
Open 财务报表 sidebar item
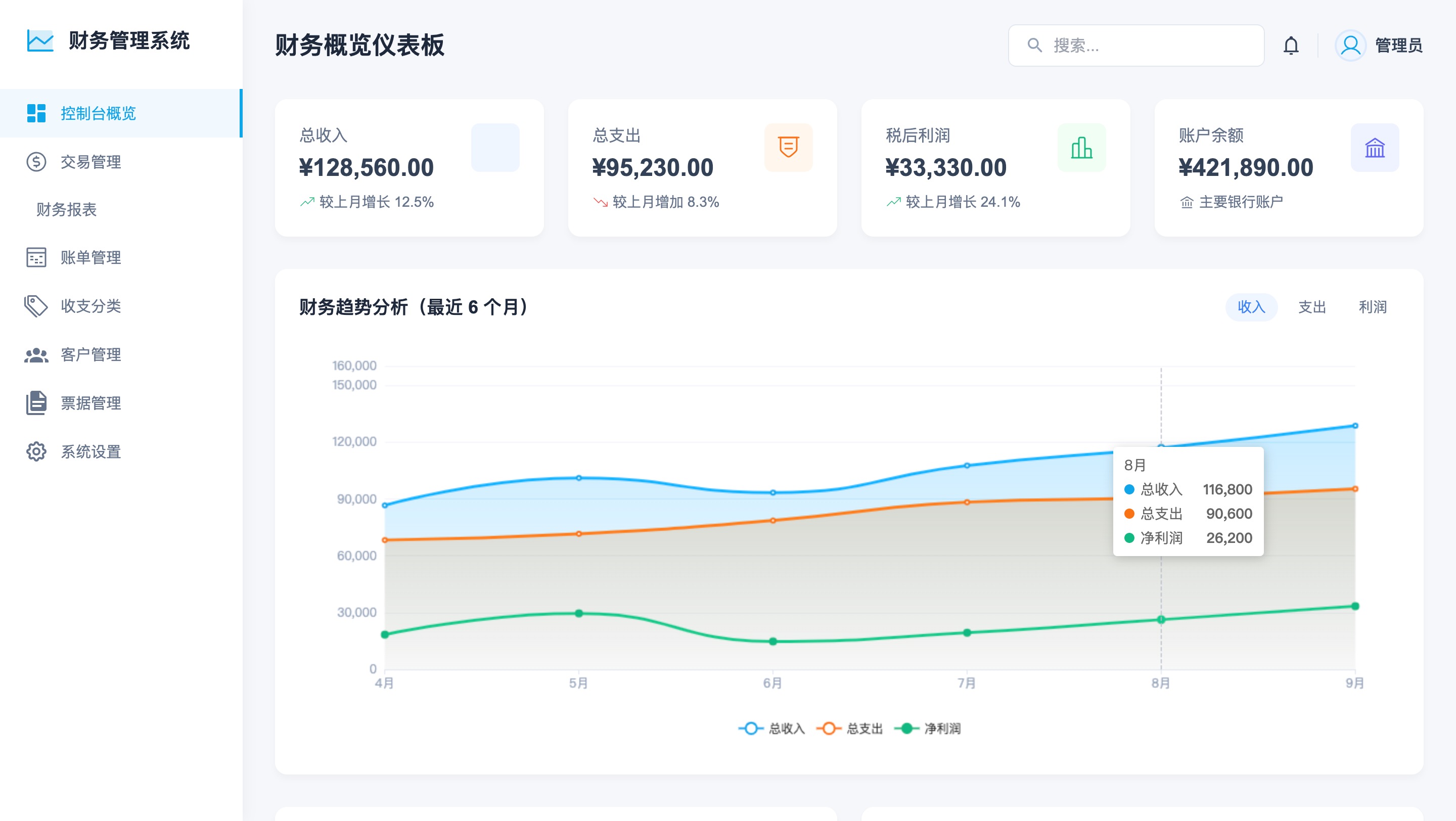[67, 210]
